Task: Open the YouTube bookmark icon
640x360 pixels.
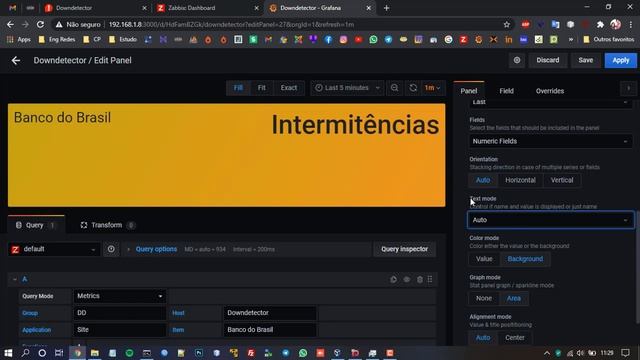Action: pos(358,40)
